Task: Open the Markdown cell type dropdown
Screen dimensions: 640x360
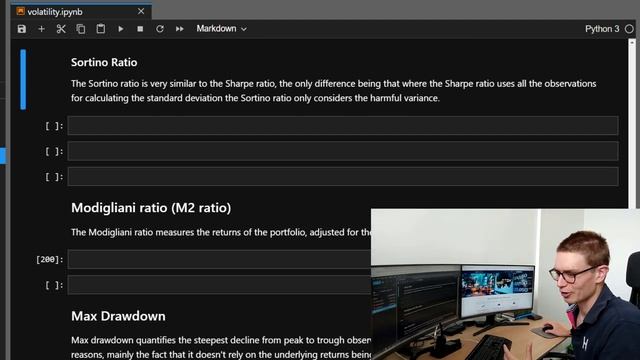Action: coord(221,29)
